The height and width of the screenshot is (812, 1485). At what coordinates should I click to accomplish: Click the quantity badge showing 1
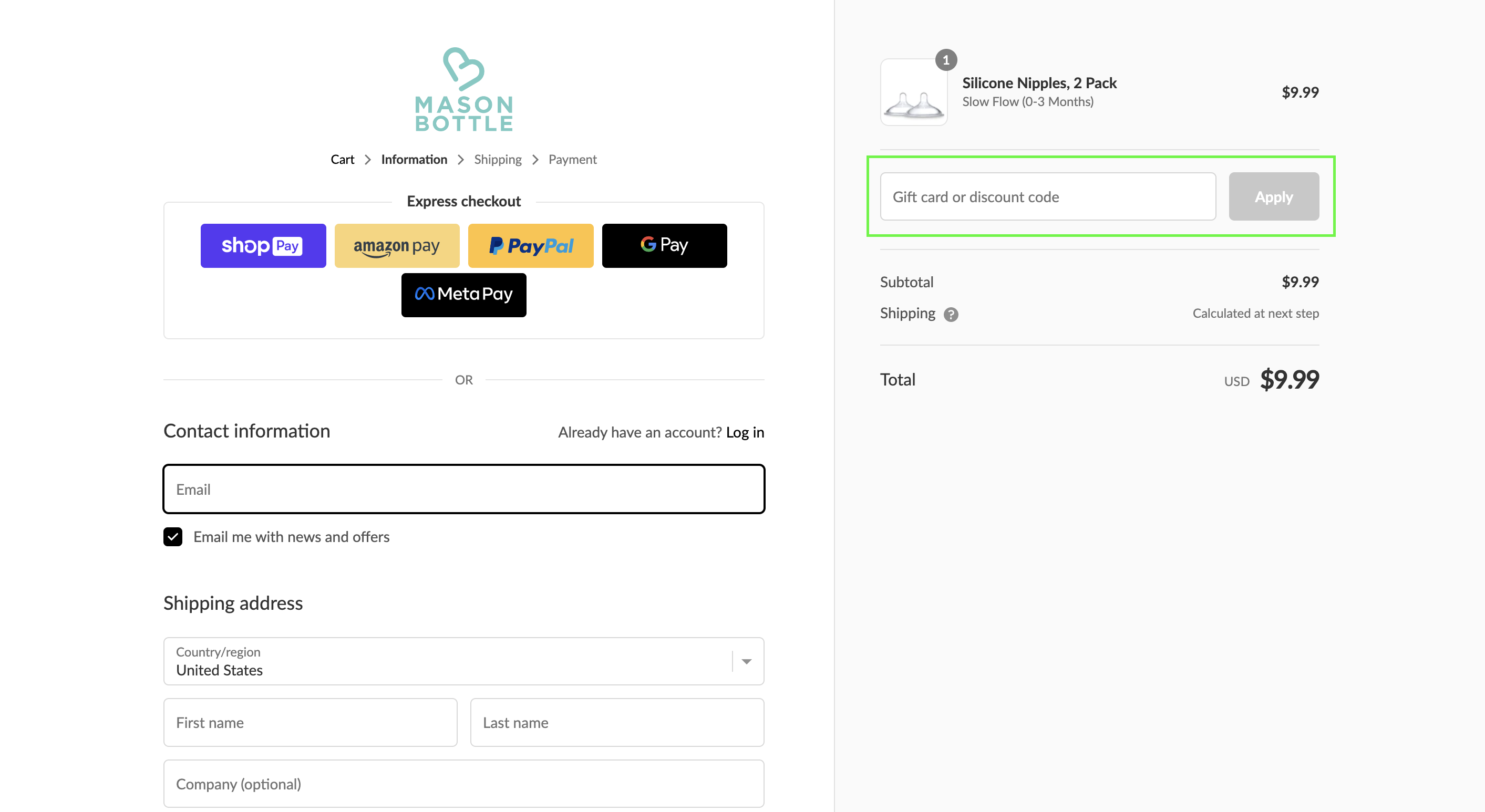tap(945, 60)
